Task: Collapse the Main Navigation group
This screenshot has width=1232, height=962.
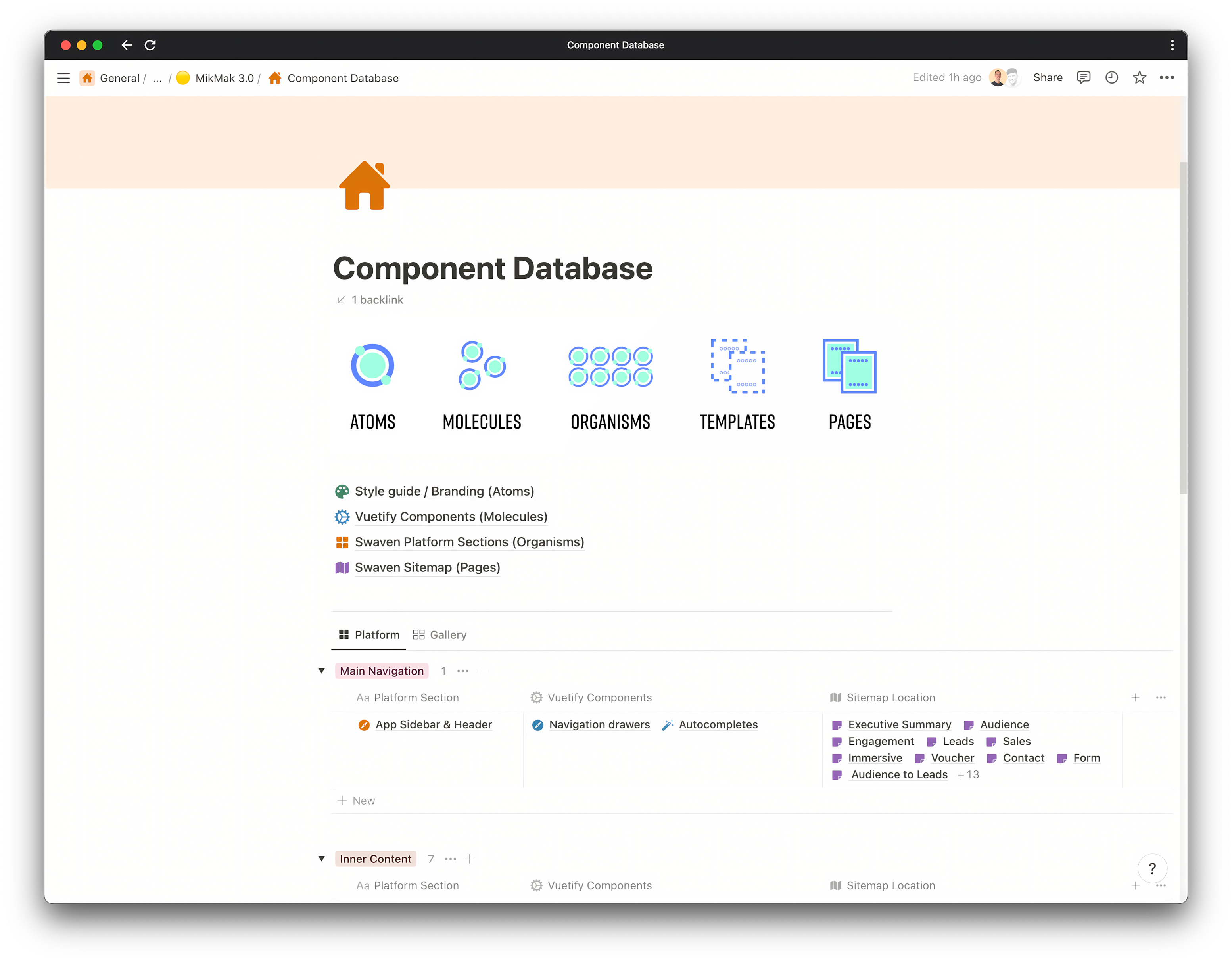Action: 322,671
